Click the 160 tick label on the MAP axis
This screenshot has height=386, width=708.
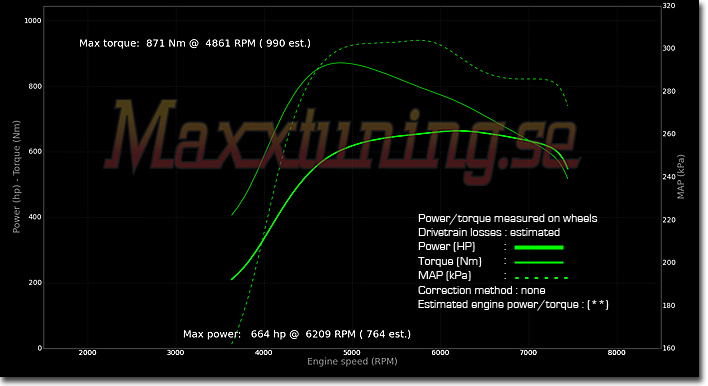click(x=669, y=348)
